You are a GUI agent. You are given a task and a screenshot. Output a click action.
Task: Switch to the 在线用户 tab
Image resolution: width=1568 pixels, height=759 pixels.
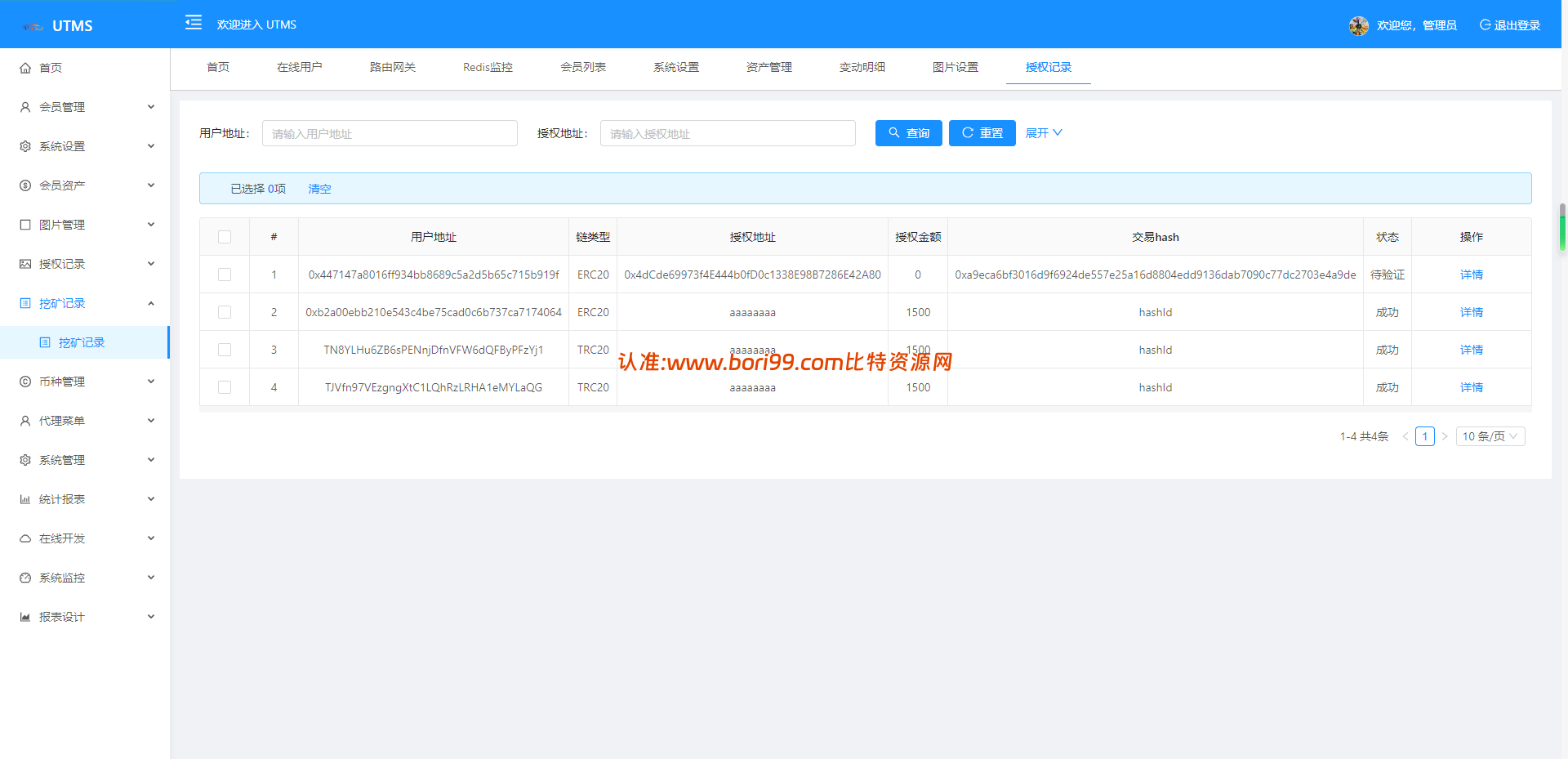click(300, 67)
